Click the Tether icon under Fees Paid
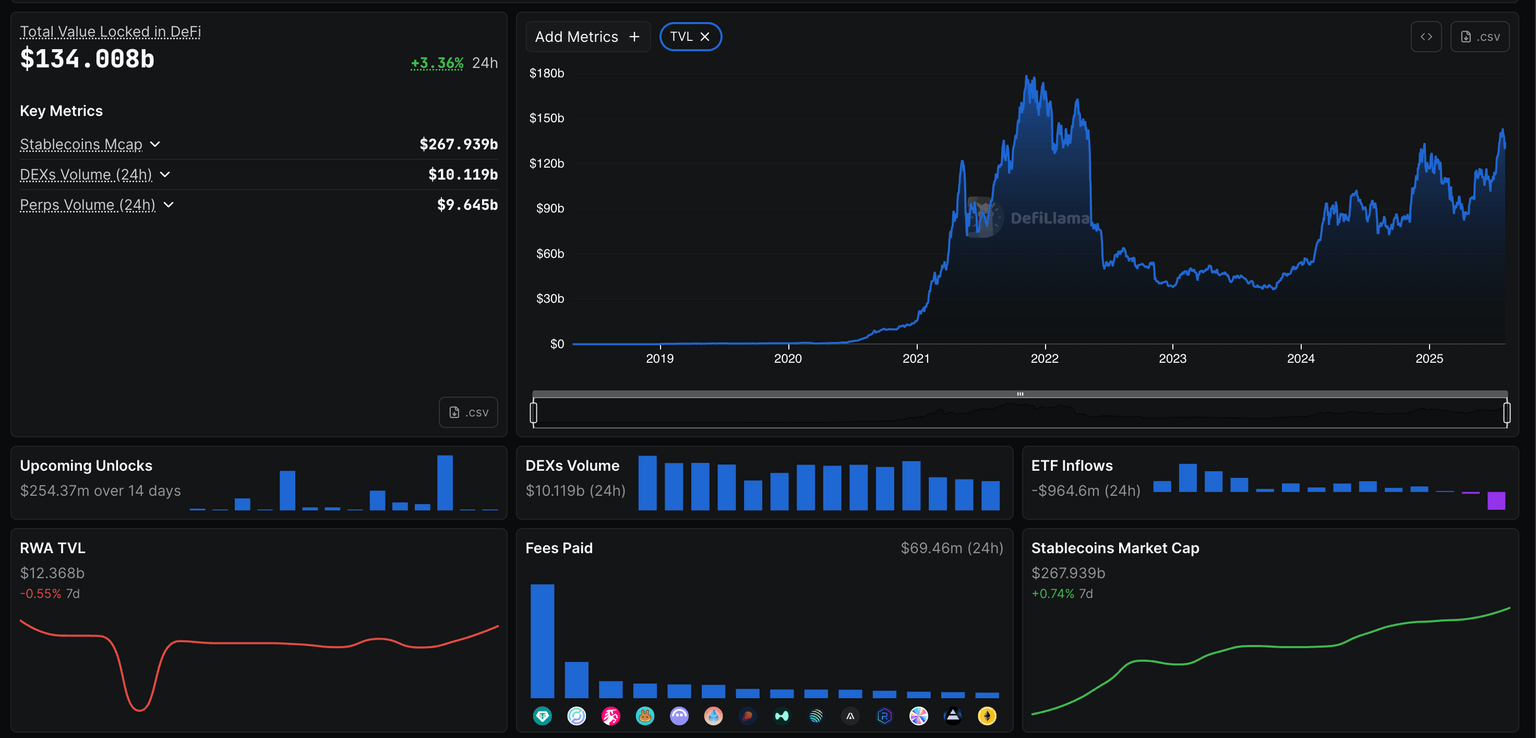Screen dimensions: 1536x738 pos(543,716)
